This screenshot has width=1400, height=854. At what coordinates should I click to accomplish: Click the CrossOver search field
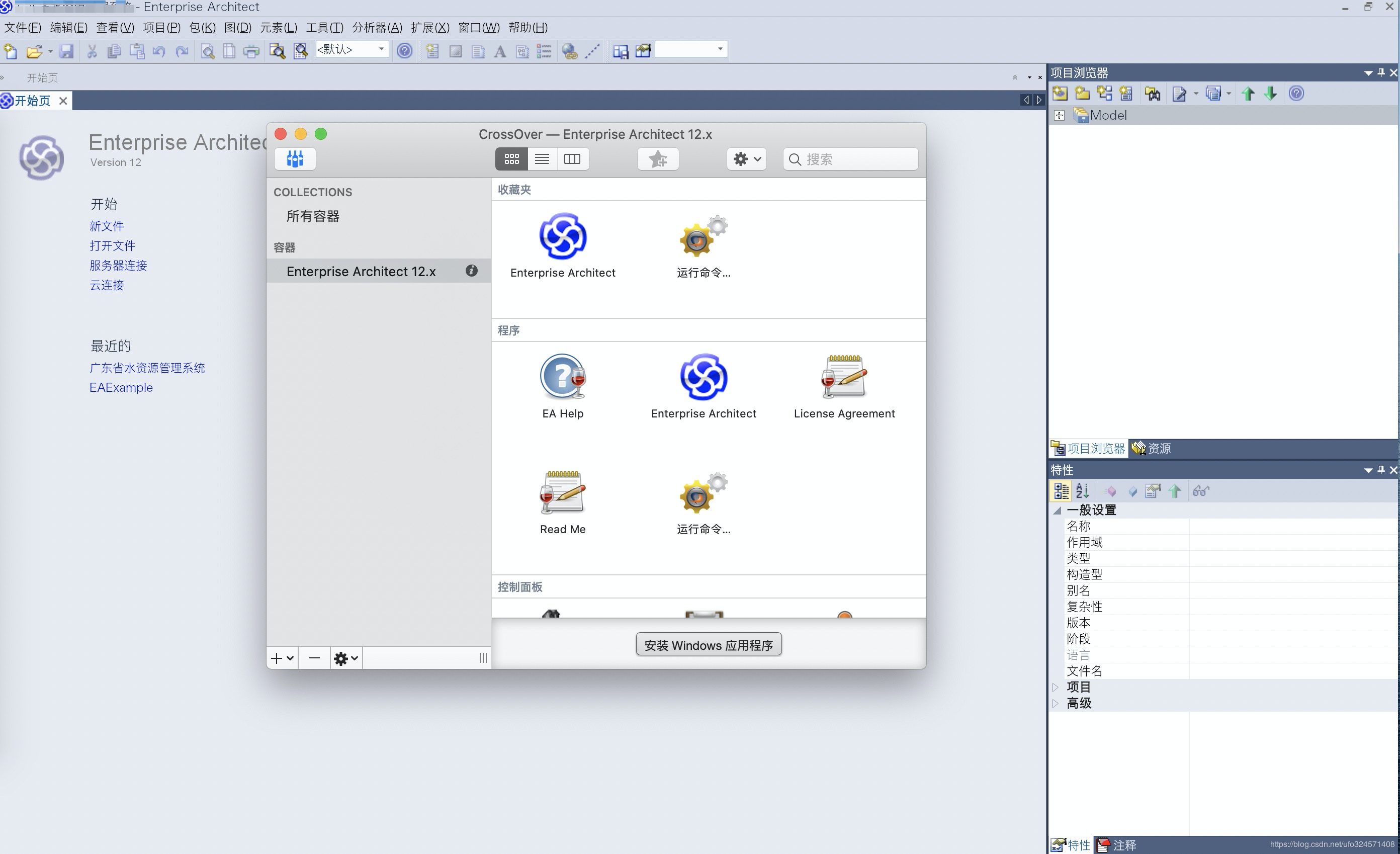[850, 159]
